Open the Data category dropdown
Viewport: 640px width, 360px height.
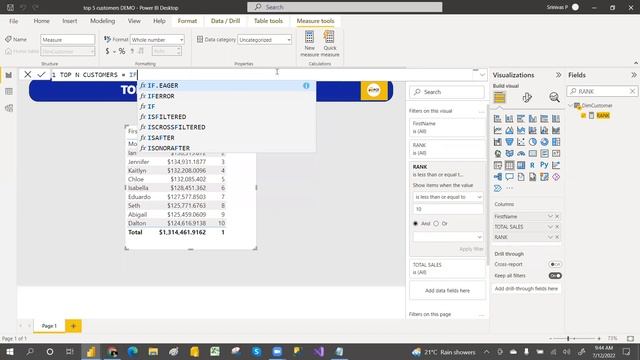pyautogui.click(x=264, y=40)
